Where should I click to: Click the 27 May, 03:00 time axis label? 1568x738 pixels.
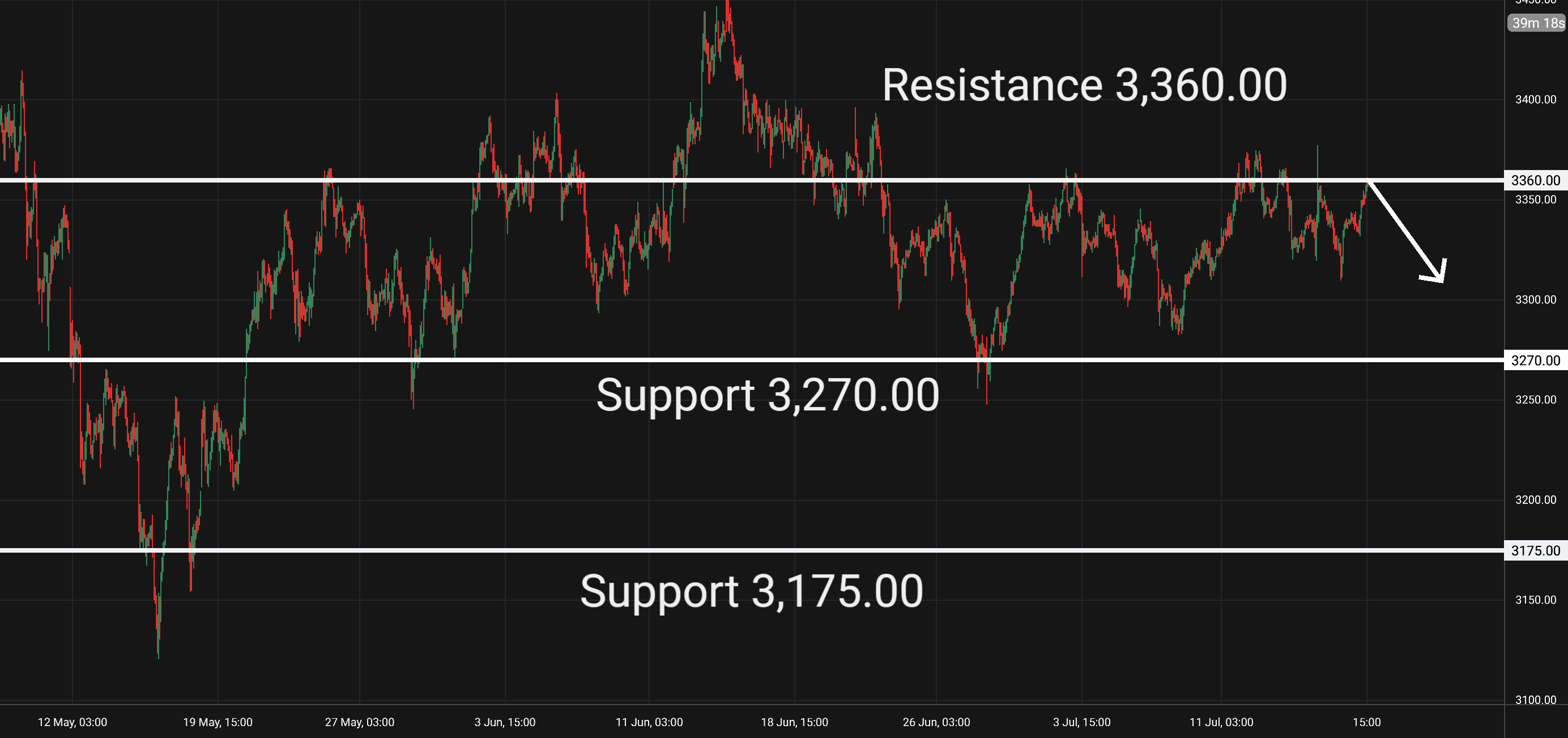pyautogui.click(x=360, y=722)
